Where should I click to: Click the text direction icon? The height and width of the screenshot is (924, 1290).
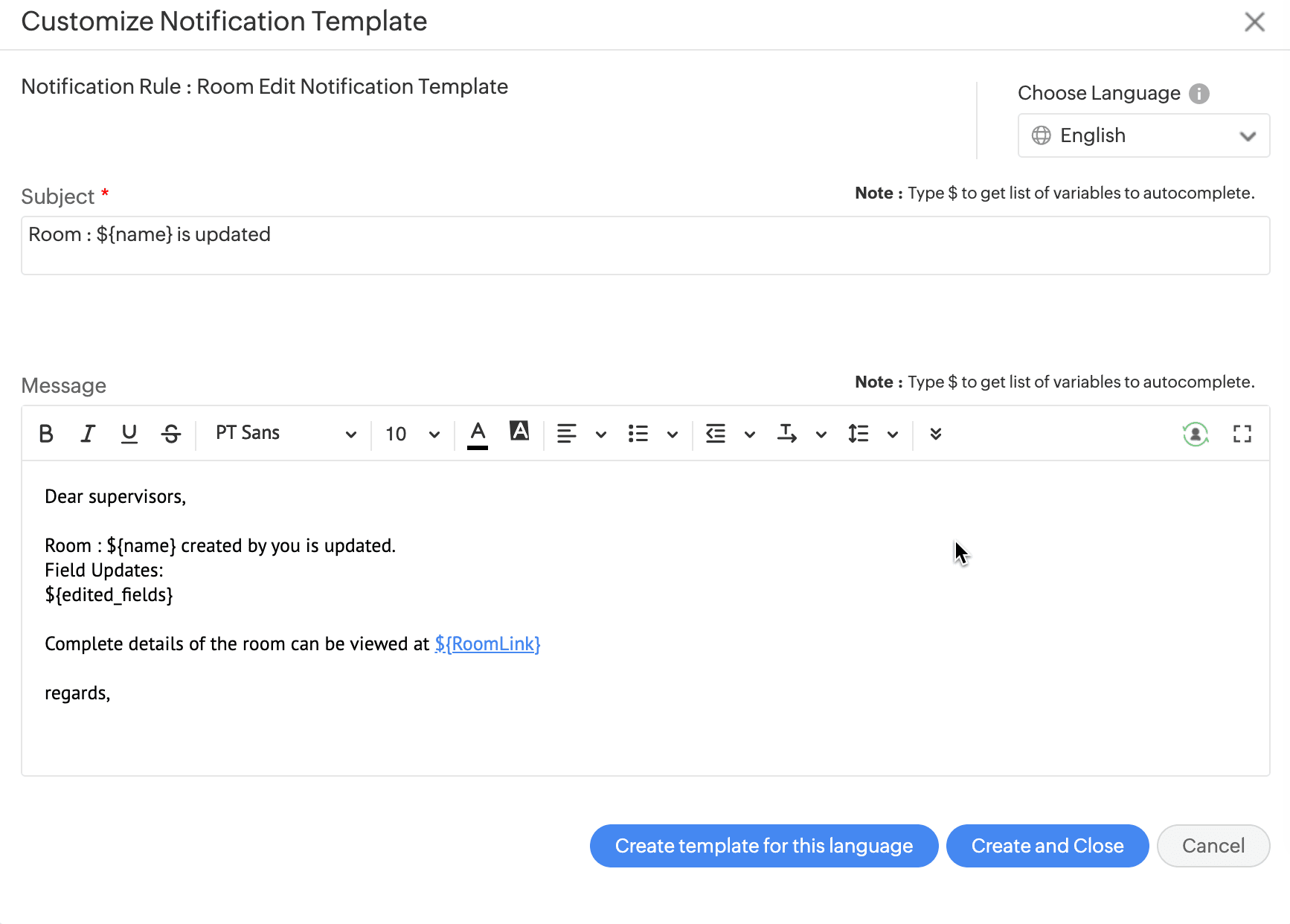click(x=786, y=434)
